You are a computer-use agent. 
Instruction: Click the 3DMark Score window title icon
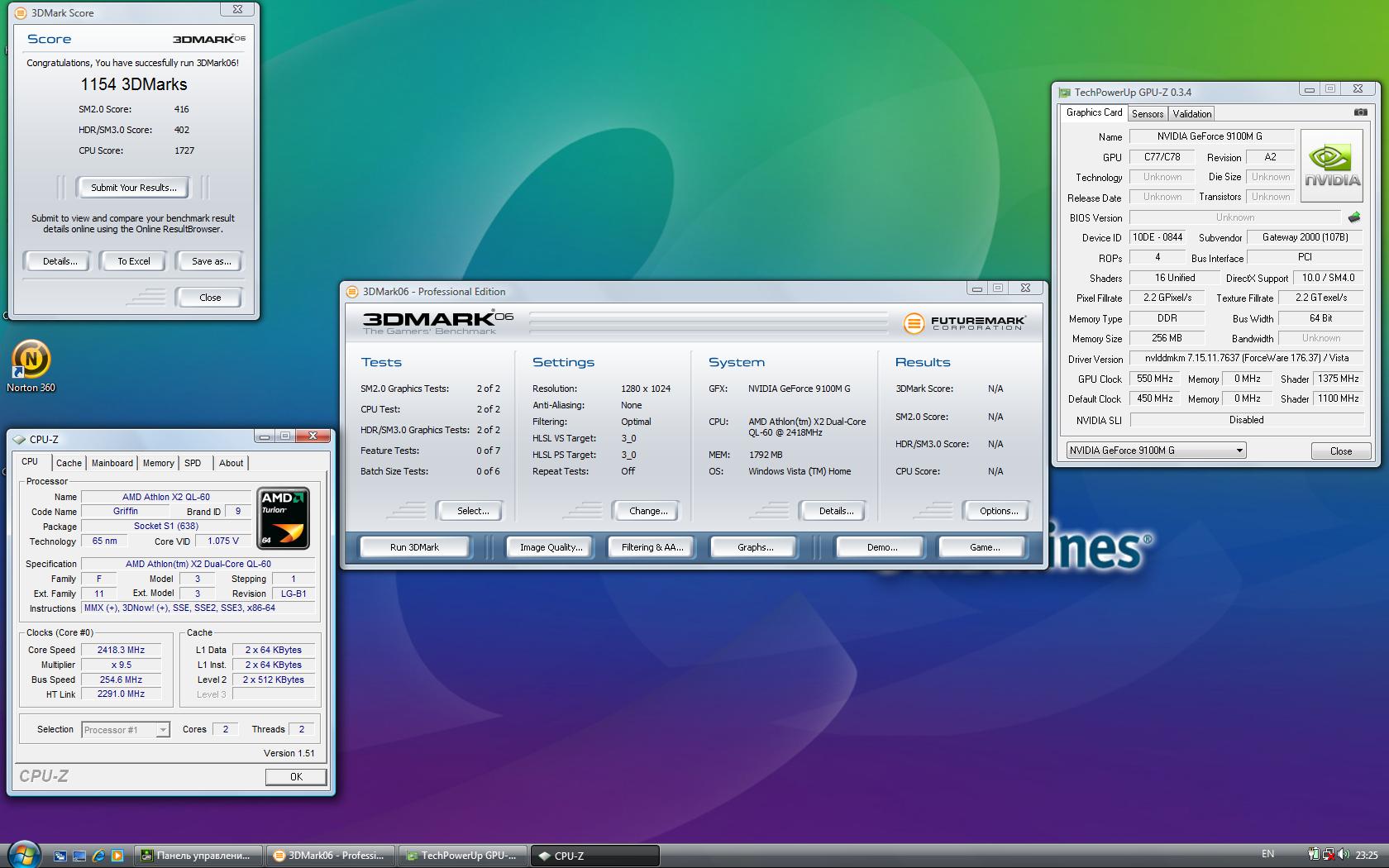[21, 13]
